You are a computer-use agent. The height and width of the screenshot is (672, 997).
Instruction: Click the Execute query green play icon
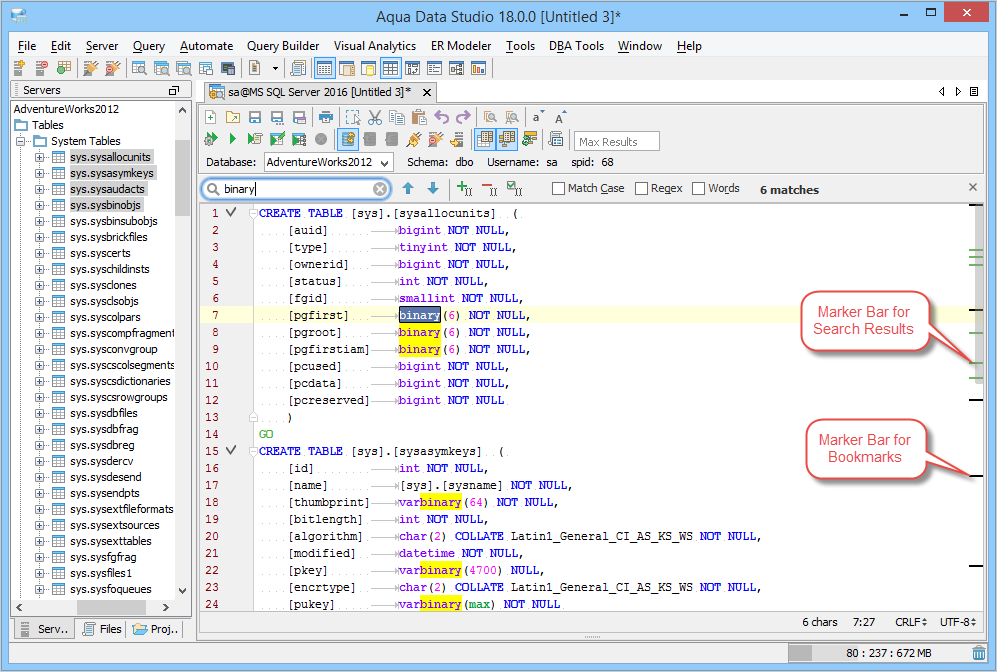(x=233, y=139)
